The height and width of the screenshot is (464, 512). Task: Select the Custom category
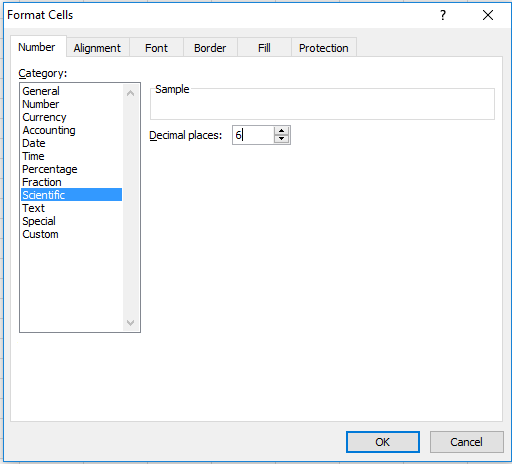71,234
